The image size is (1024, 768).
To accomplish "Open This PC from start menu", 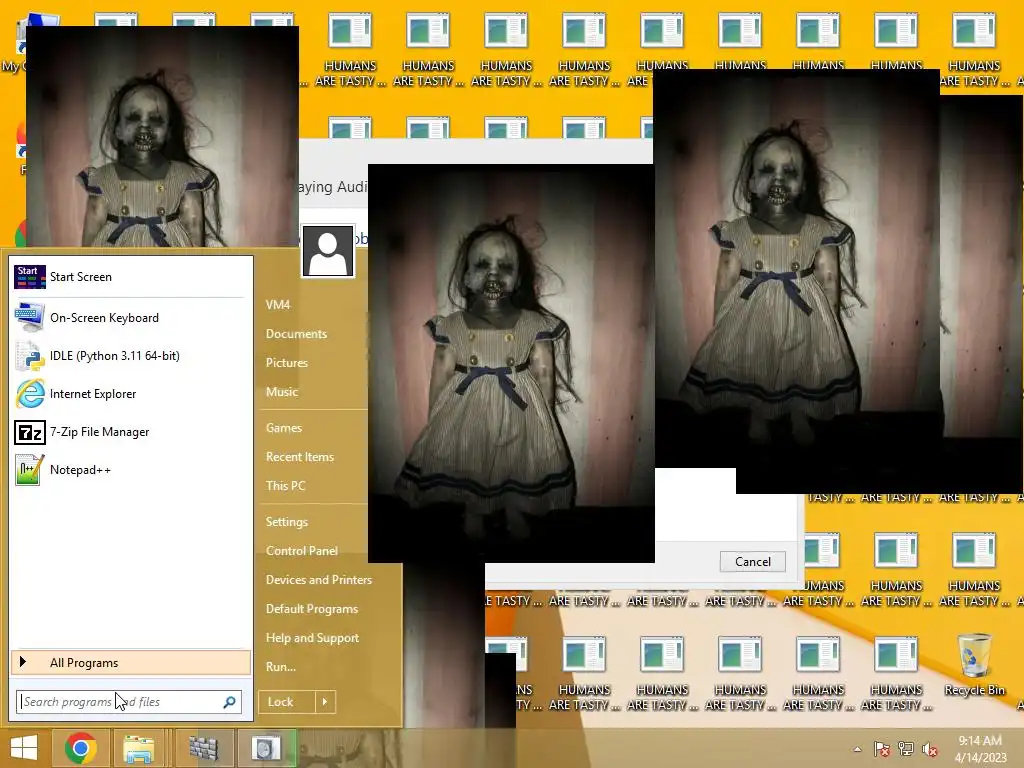I will [285, 485].
